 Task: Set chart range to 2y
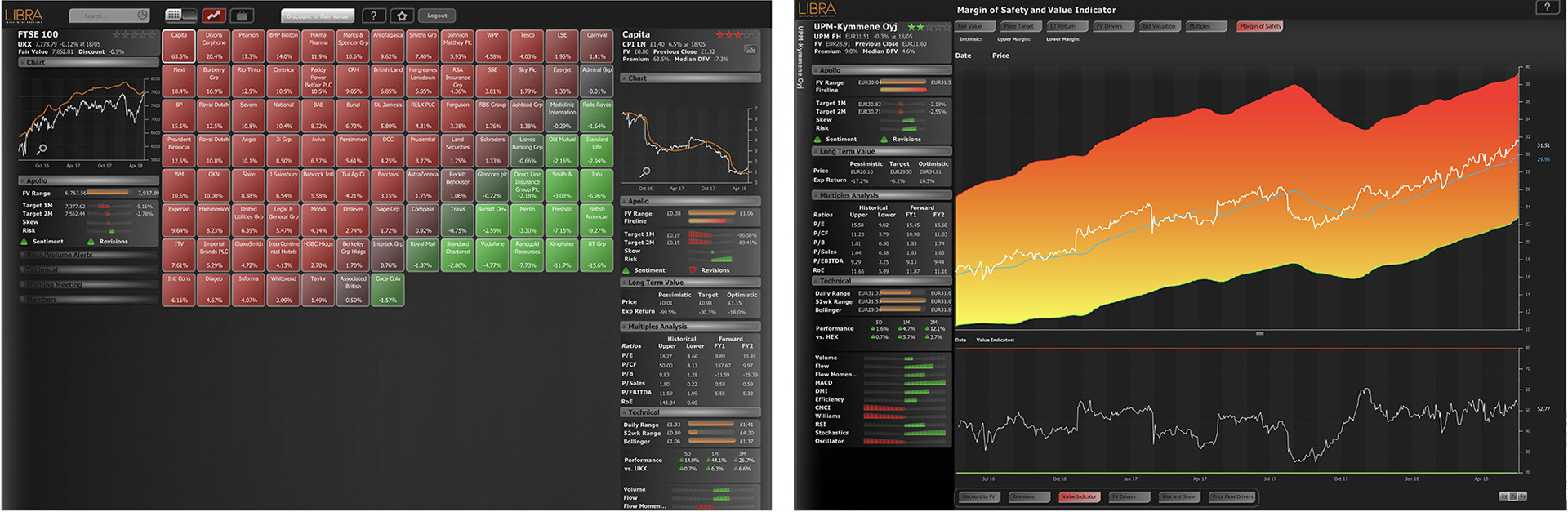click(1513, 496)
